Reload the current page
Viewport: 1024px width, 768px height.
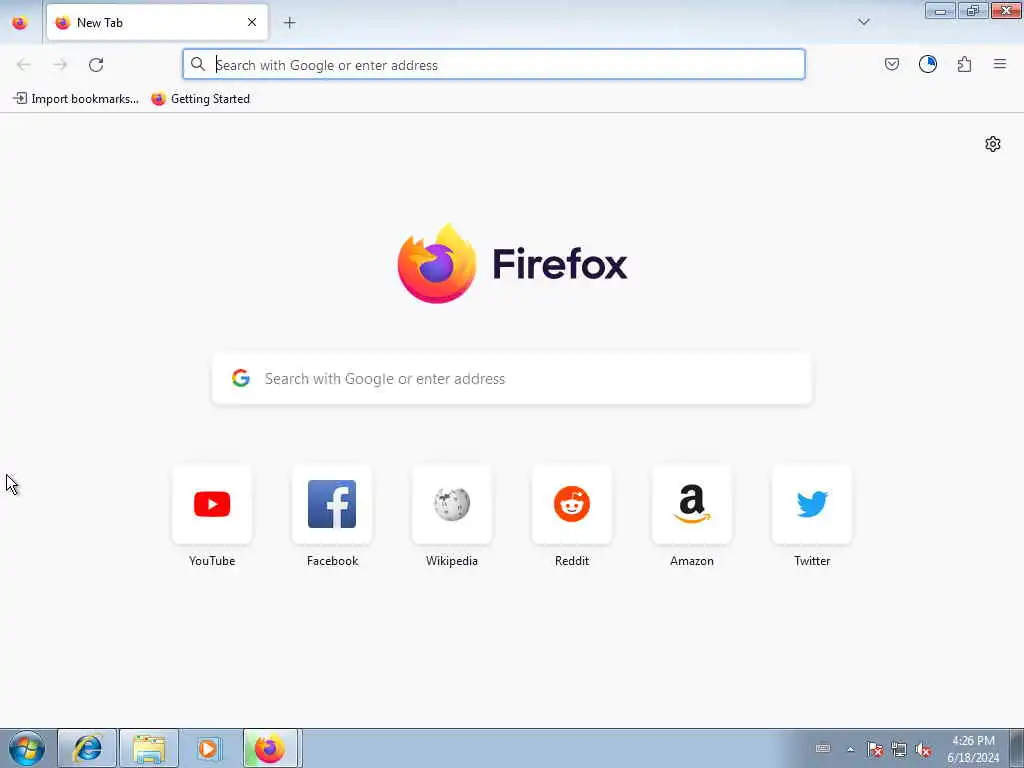point(96,65)
